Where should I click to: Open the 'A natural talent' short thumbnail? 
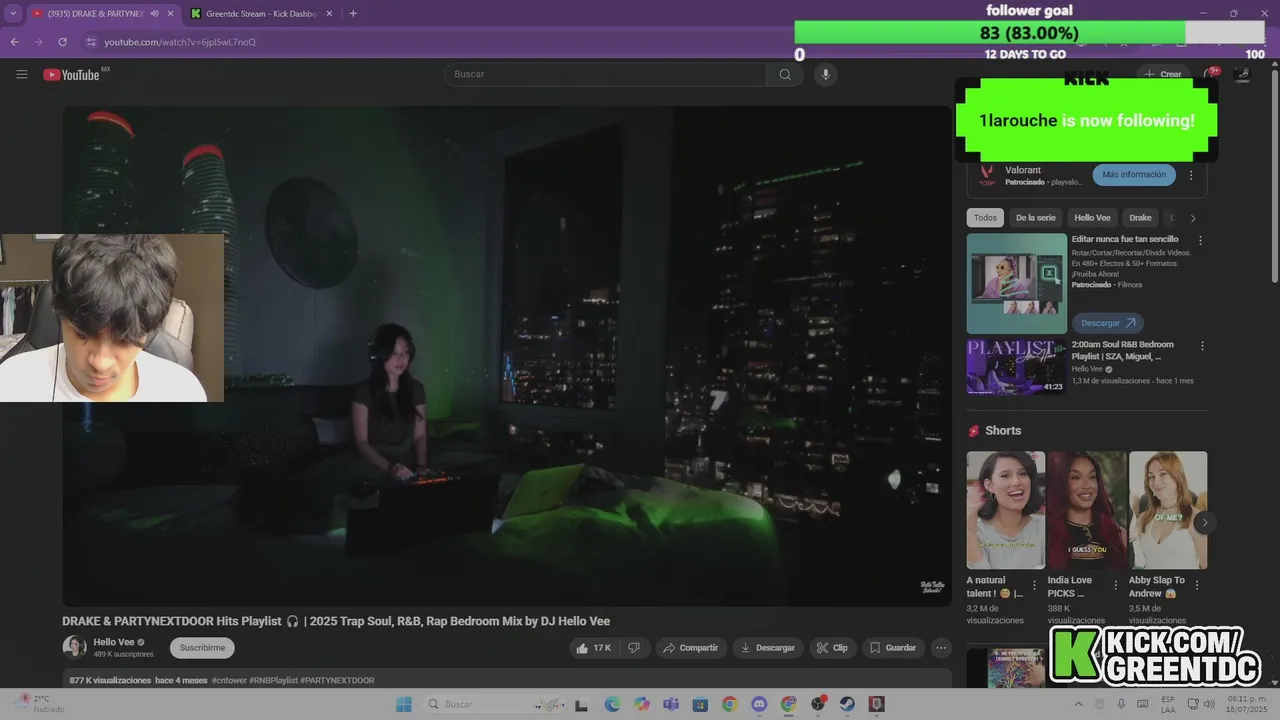[1005, 510]
